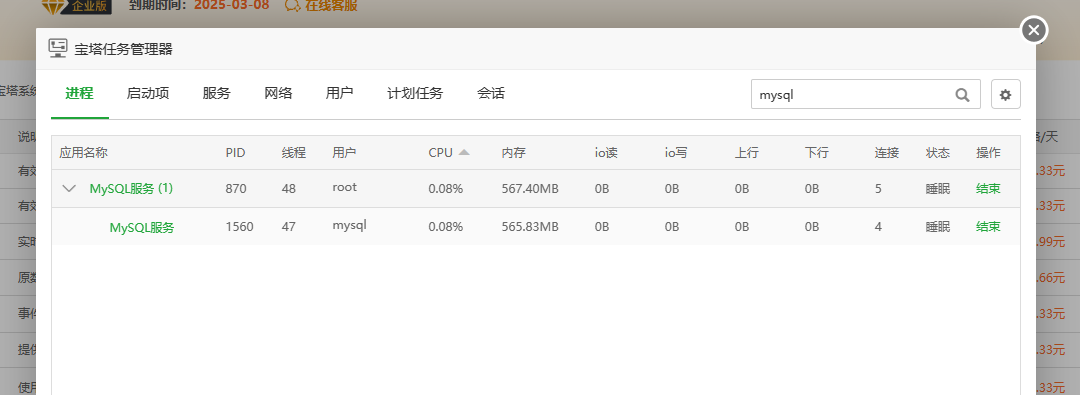End the PID 870 process
The image size is (1080, 395).
tap(988, 188)
